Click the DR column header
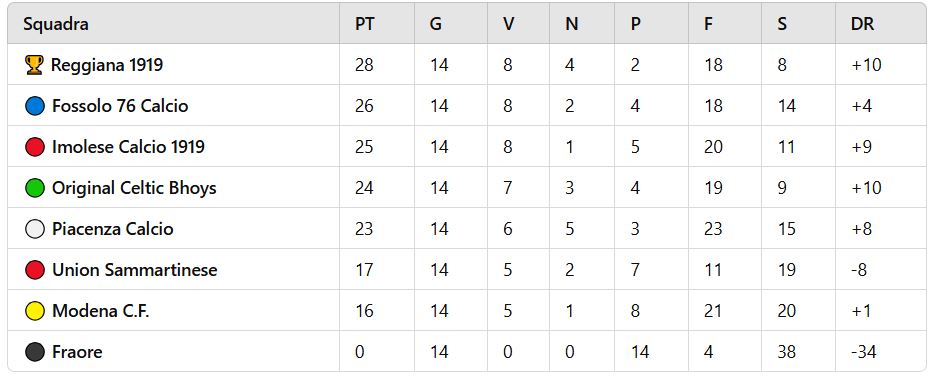This screenshot has height=379, width=938. point(862,24)
